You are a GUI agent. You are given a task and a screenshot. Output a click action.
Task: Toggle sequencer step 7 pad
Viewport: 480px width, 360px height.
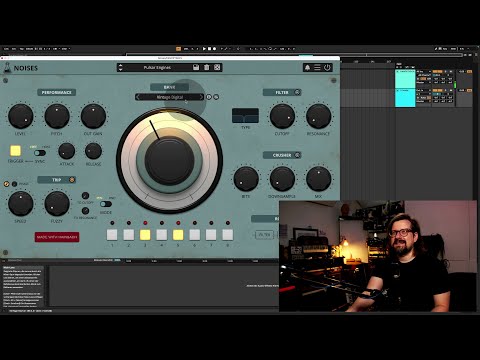tap(211, 235)
